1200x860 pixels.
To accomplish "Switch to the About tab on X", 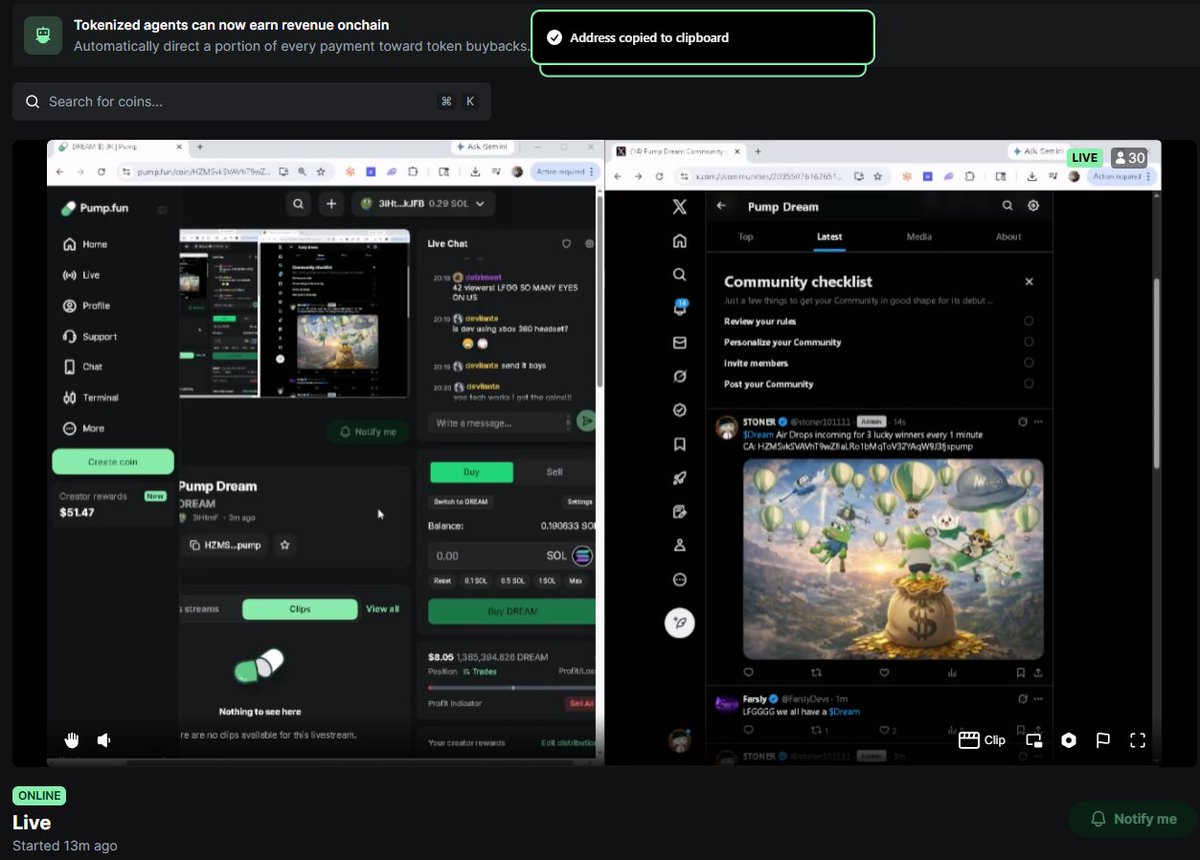I will [1008, 237].
